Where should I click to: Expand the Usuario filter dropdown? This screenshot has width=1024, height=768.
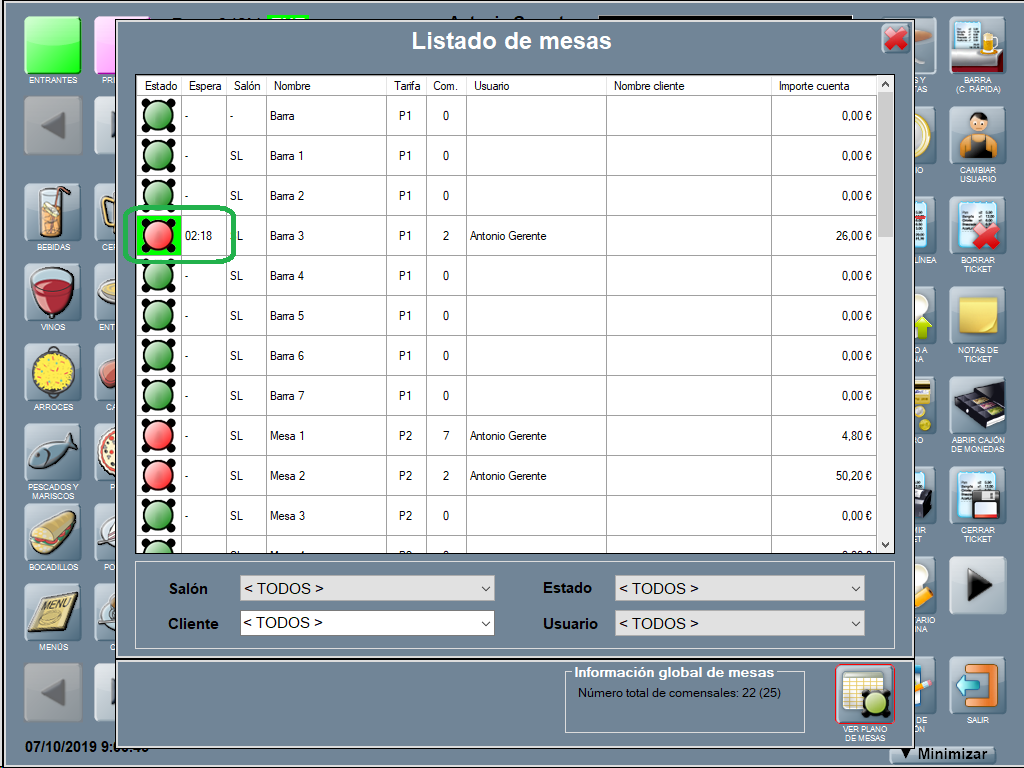pyautogui.click(x=739, y=624)
